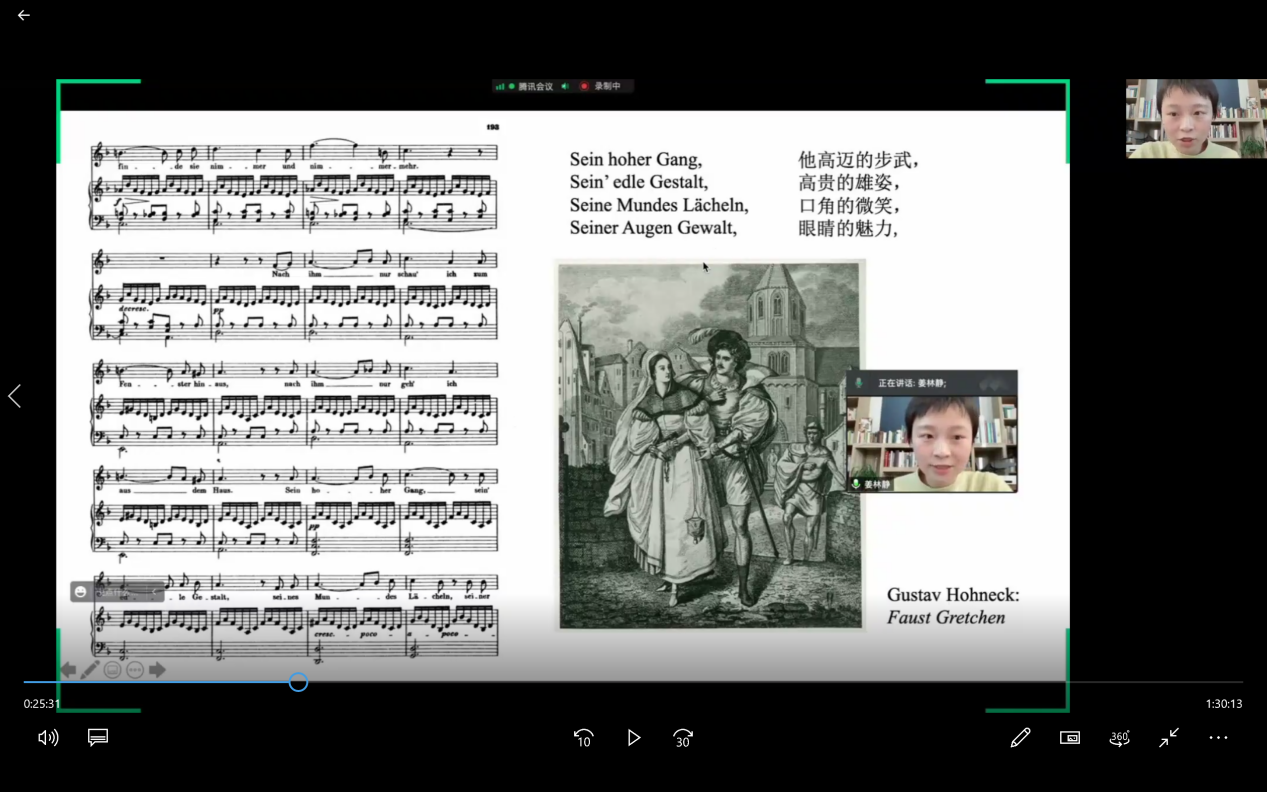Seek to the unplayed part of timeline
The image size is (1267, 792).
coord(775,682)
